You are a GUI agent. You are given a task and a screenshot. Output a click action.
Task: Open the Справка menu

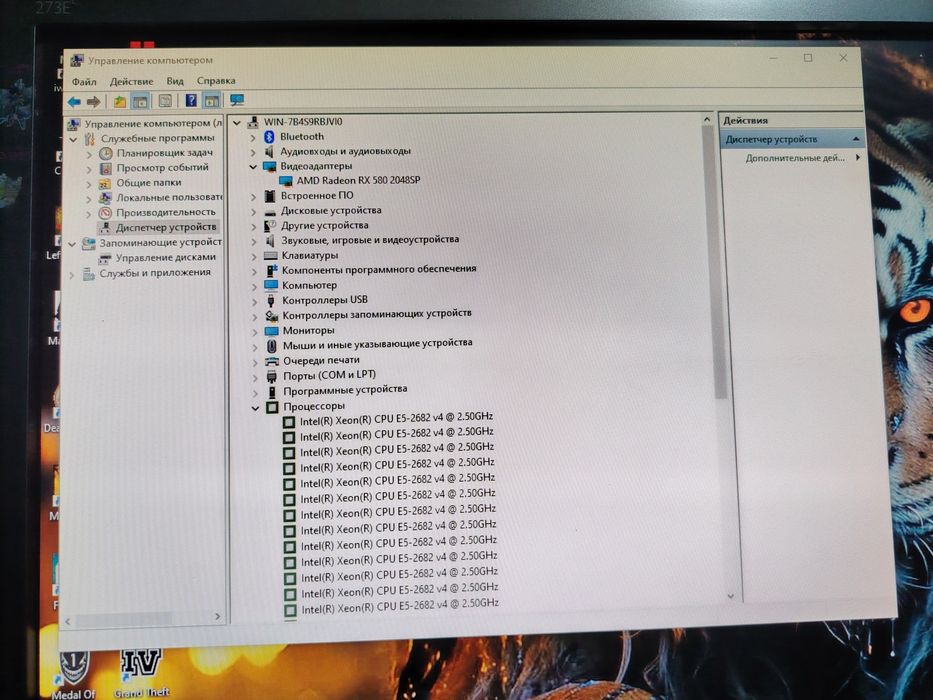[216, 80]
